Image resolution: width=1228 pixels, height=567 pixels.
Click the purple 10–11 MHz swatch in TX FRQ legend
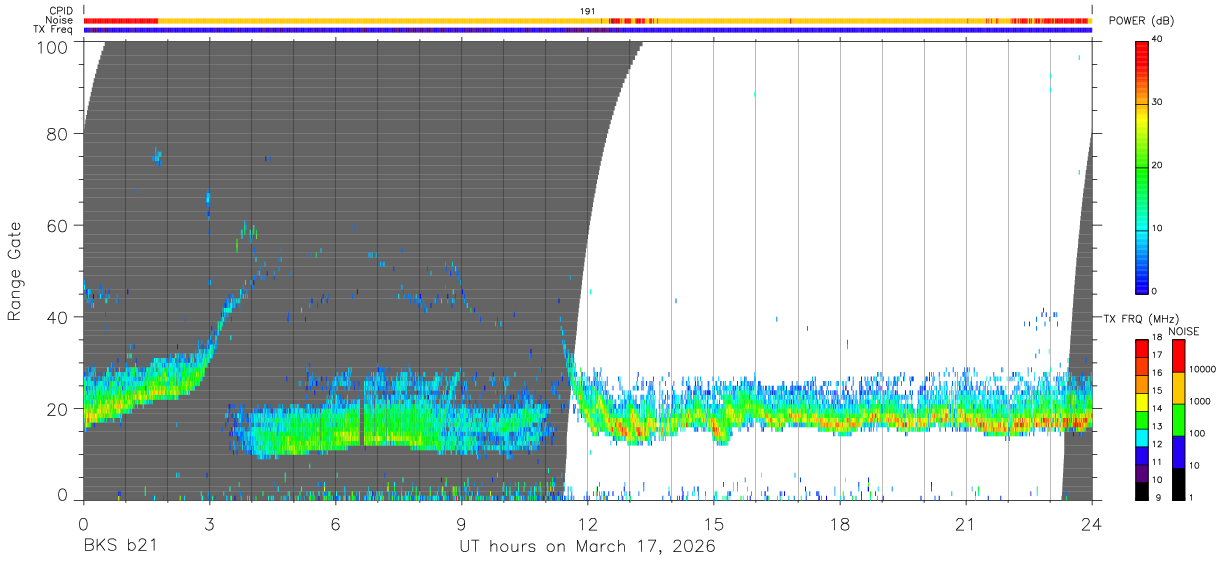(1141, 472)
